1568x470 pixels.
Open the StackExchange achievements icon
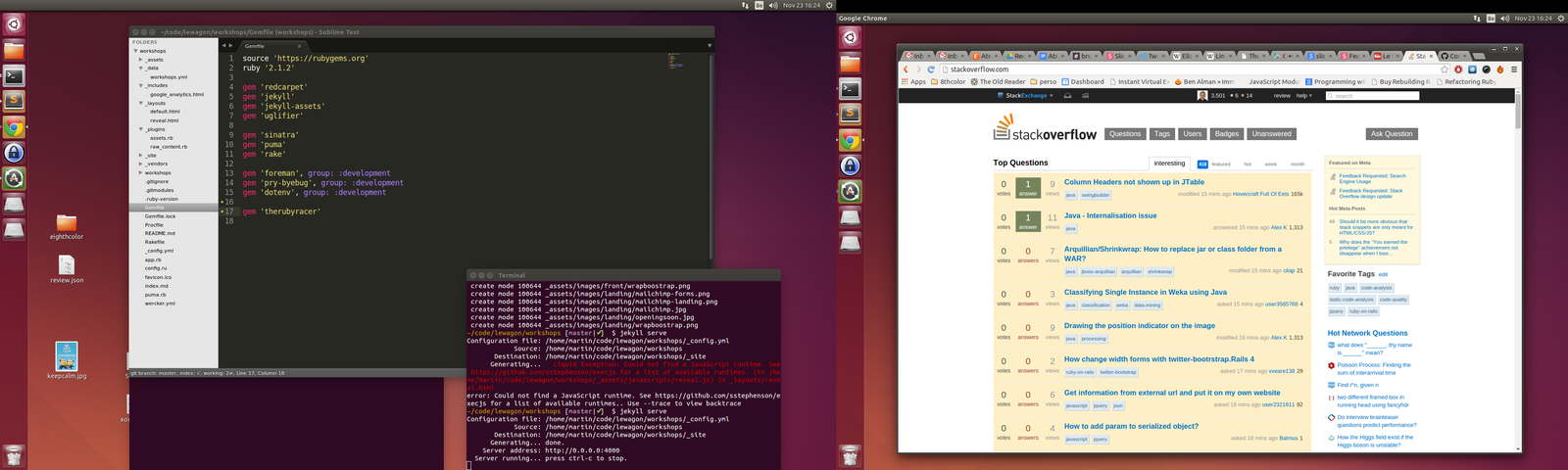click(1085, 96)
